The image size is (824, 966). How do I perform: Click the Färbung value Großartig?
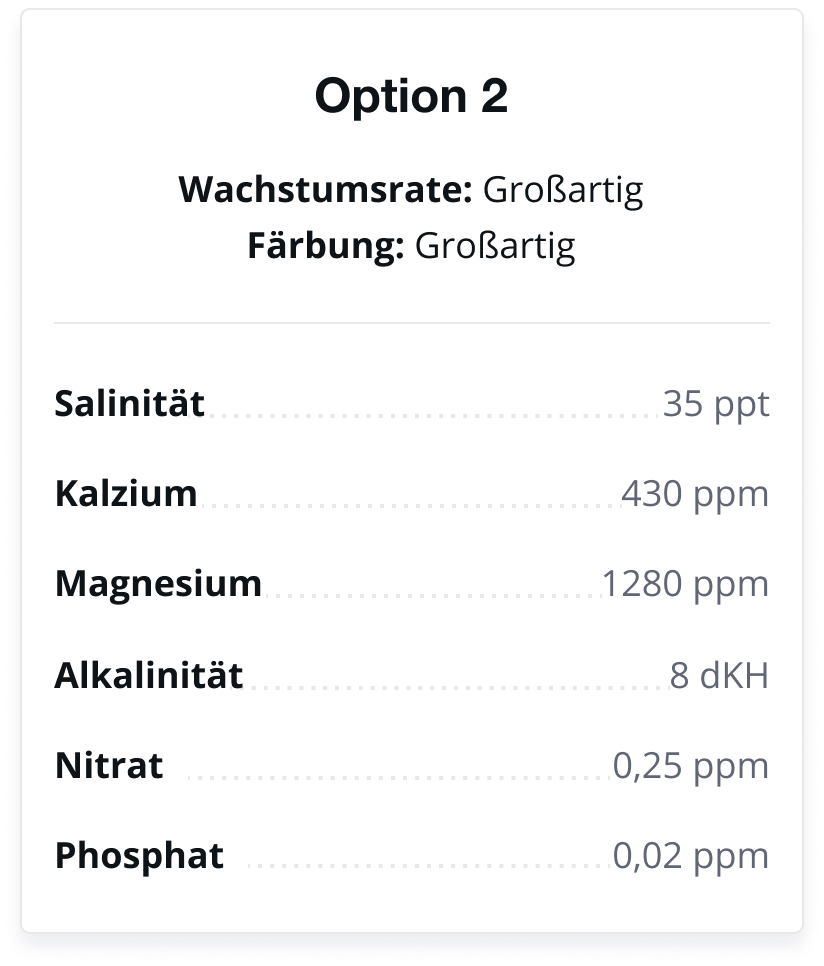pos(495,246)
